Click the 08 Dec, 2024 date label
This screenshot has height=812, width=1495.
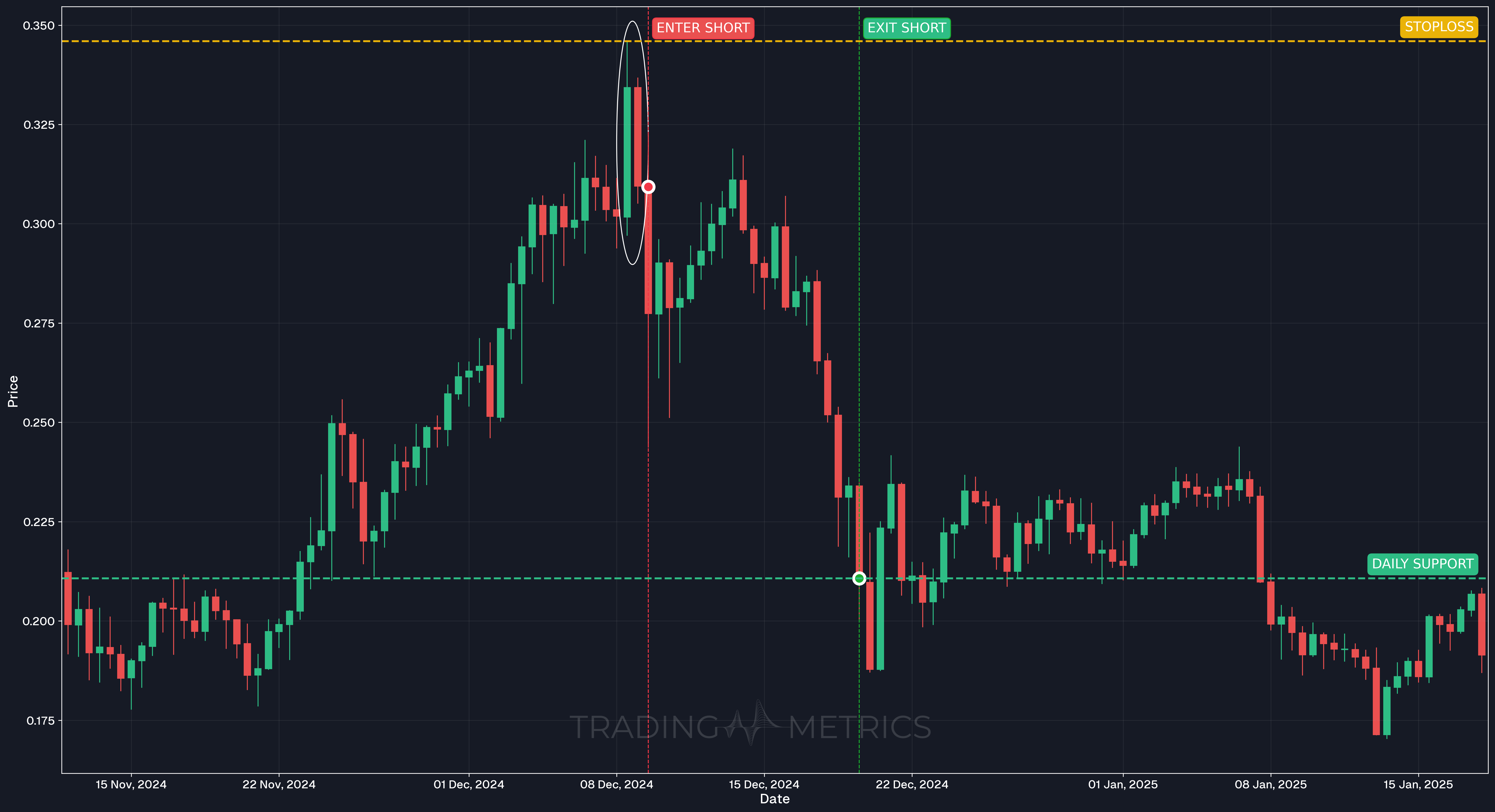pyautogui.click(x=617, y=784)
